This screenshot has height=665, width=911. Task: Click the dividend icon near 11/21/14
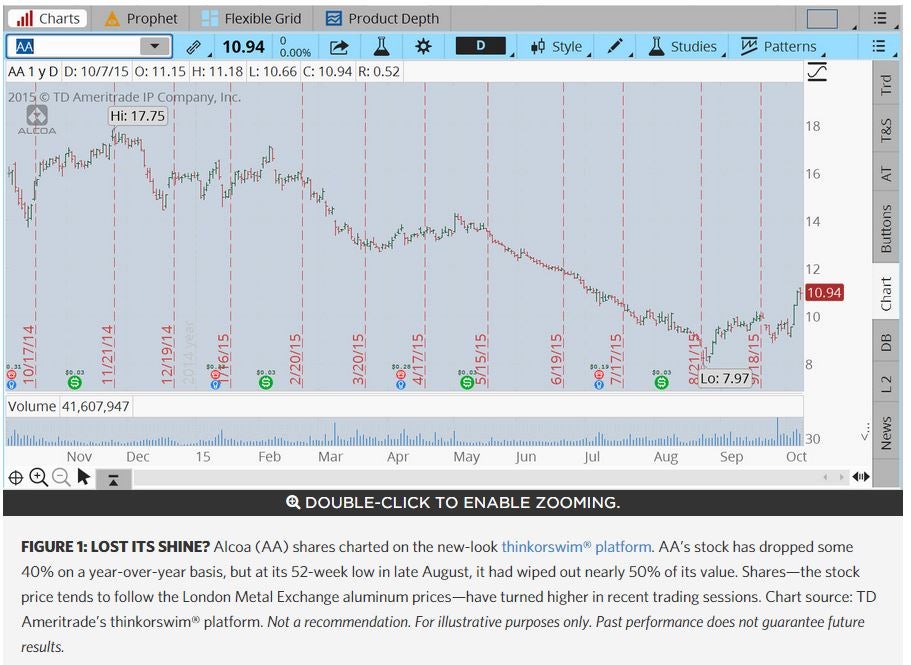tap(74, 382)
